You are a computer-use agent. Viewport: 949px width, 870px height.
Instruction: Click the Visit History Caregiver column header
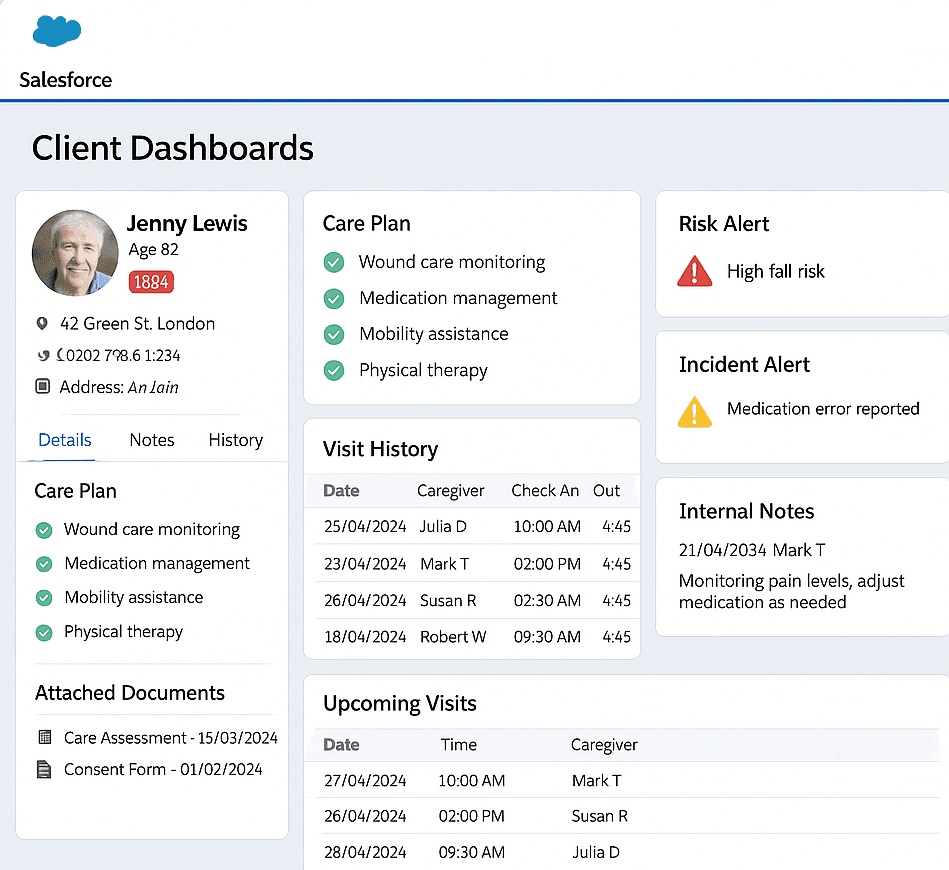click(451, 491)
